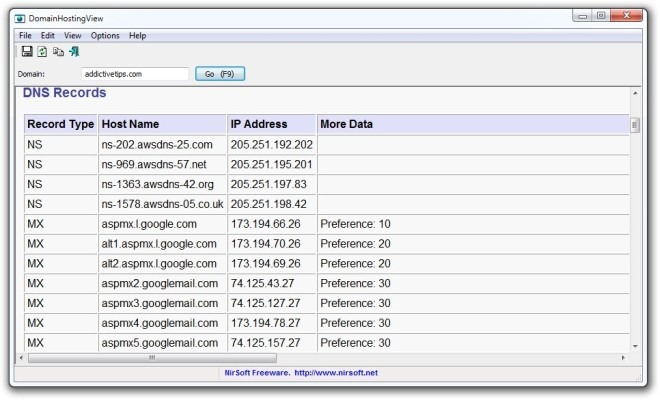This screenshot has width=660, height=400.
Task: Open the View menu
Action: pos(72,36)
